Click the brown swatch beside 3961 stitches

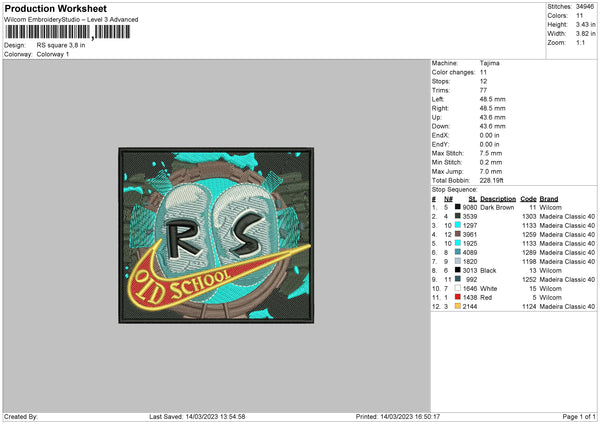tap(457, 234)
